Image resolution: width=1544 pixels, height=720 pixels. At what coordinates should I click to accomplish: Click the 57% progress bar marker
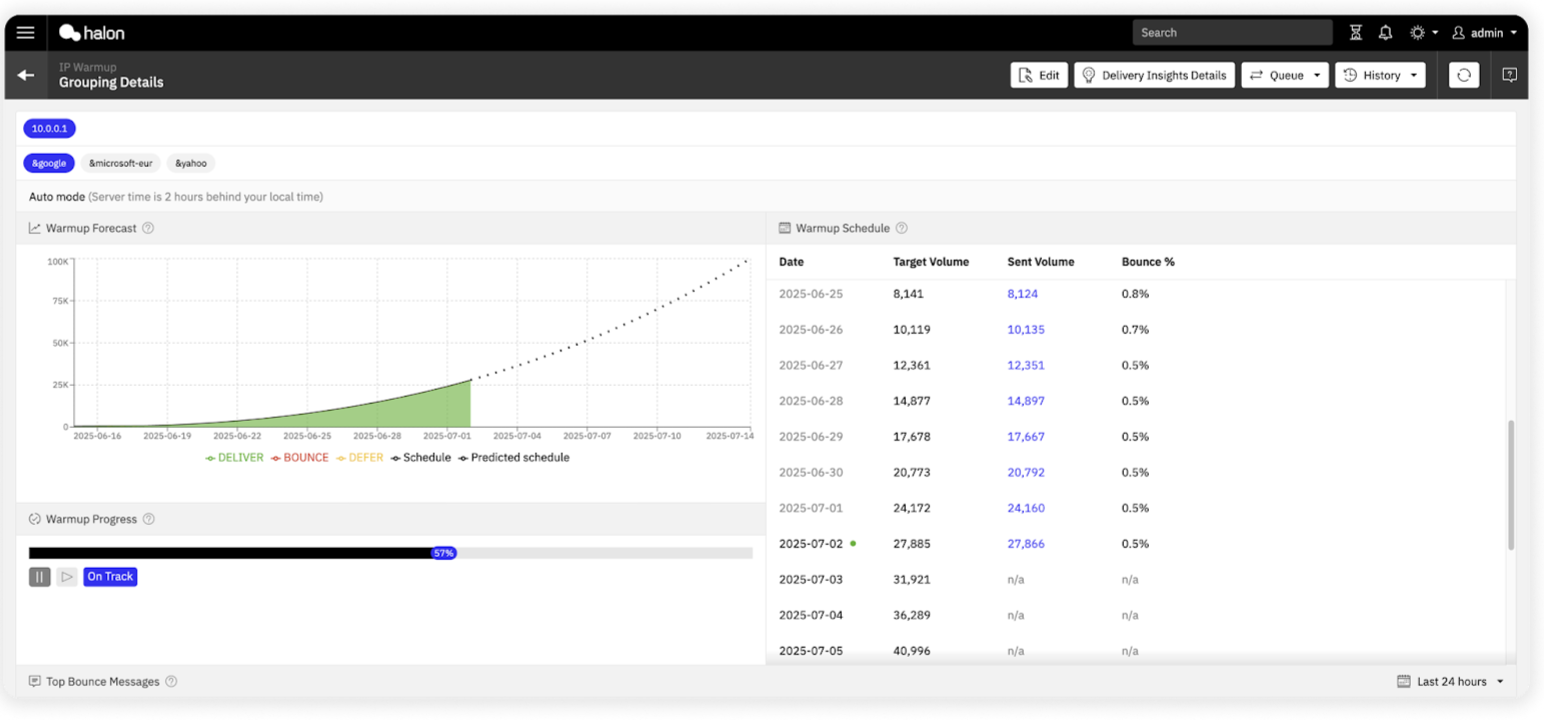(444, 553)
